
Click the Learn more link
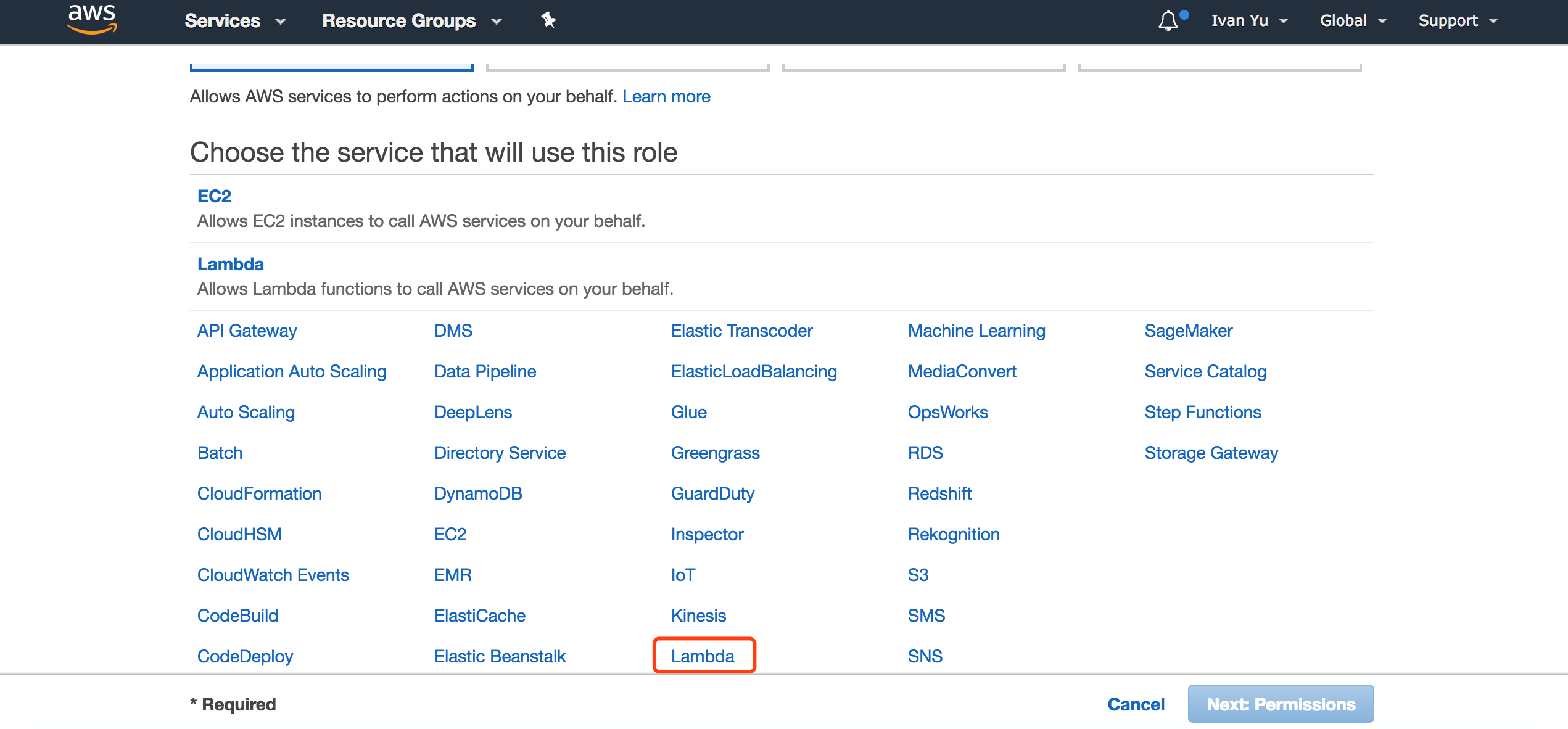[666, 97]
